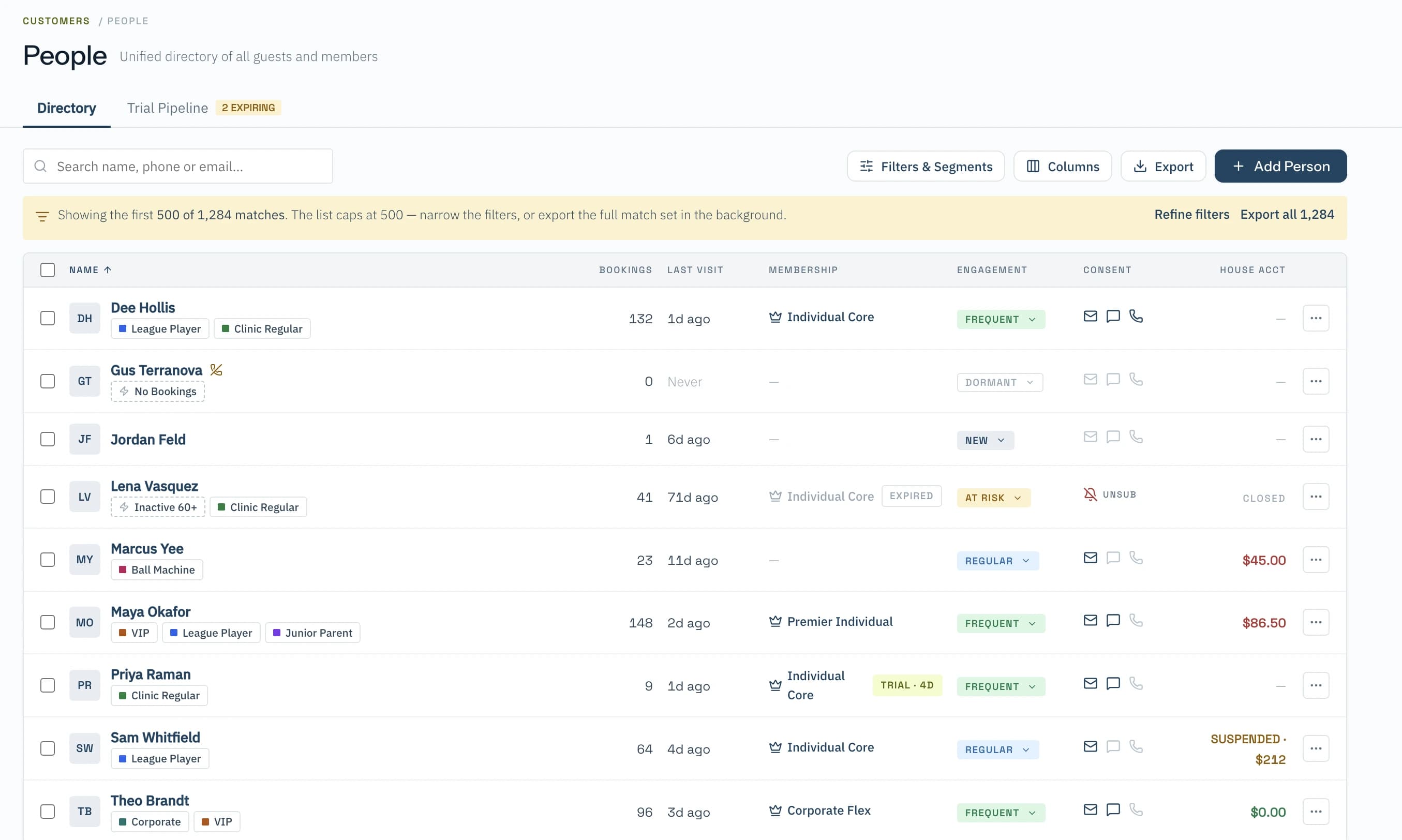Image resolution: width=1402 pixels, height=840 pixels.
Task: Select Sam Whitfield's row checkbox
Action: (x=48, y=748)
